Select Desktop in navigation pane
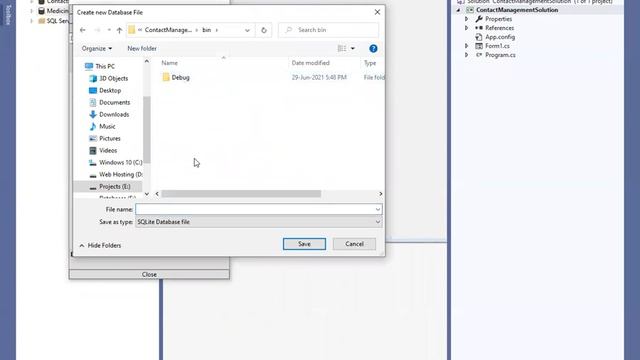The width and height of the screenshot is (640, 360). click(110, 90)
